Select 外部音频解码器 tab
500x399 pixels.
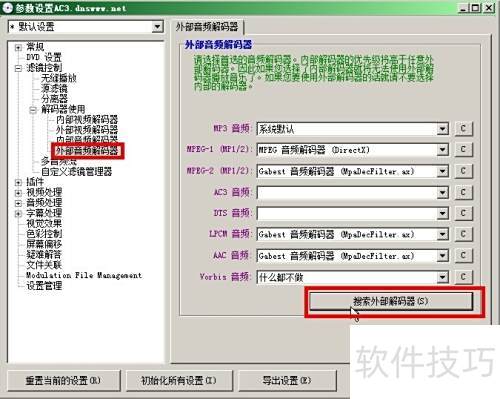tap(207, 27)
